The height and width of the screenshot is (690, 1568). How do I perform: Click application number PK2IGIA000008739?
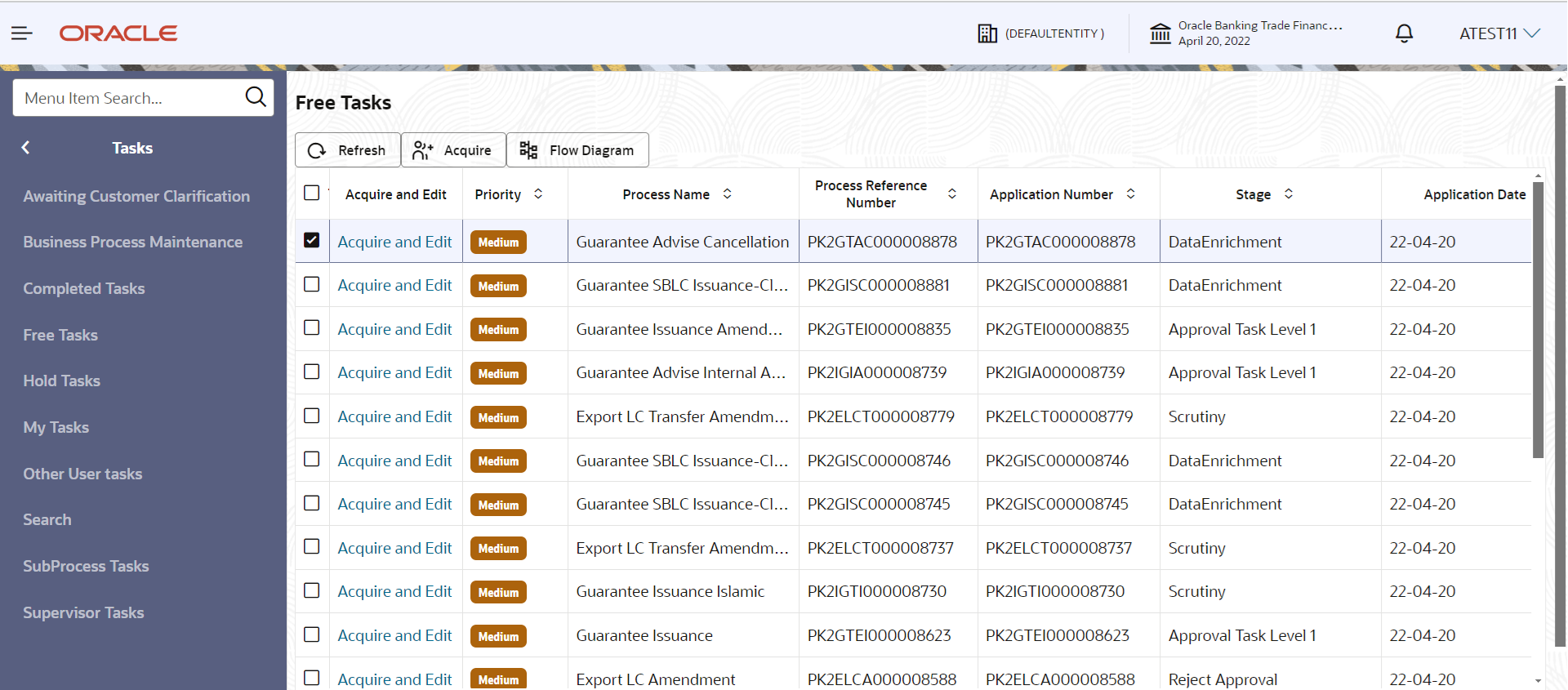tap(1055, 372)
